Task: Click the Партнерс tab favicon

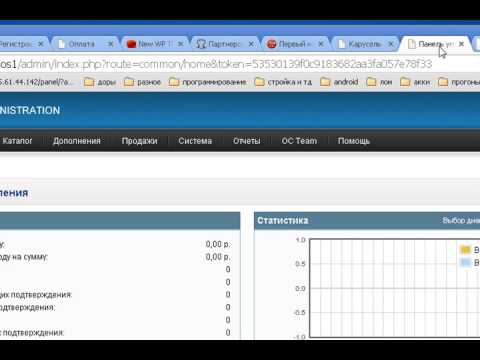Action: point(201,44)
